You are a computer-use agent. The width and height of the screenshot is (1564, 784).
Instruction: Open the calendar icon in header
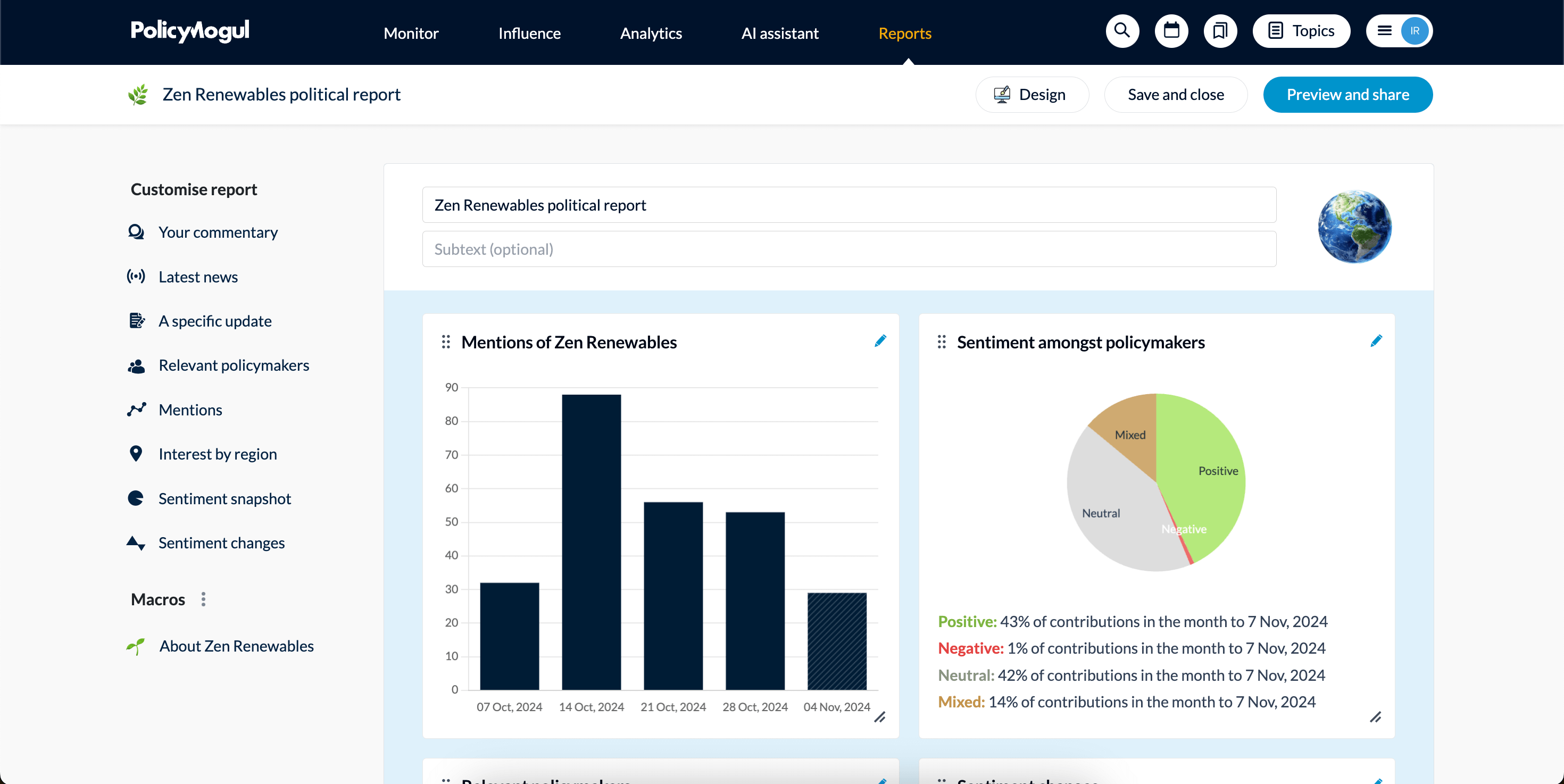coord(1171,31)
